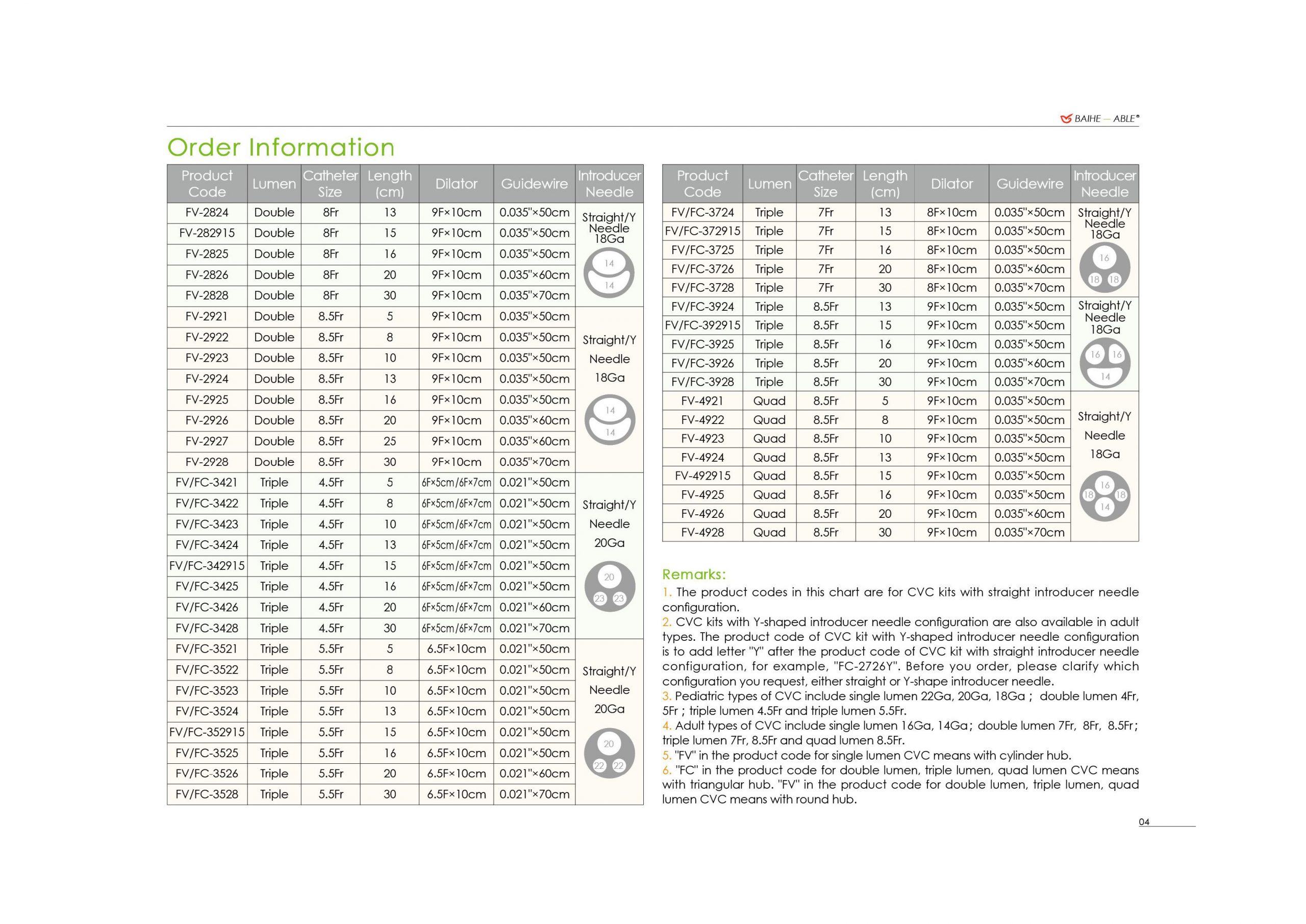Click the 5.5Fr triple lumen 20/22/22 diagram

[x=609, y=753]
